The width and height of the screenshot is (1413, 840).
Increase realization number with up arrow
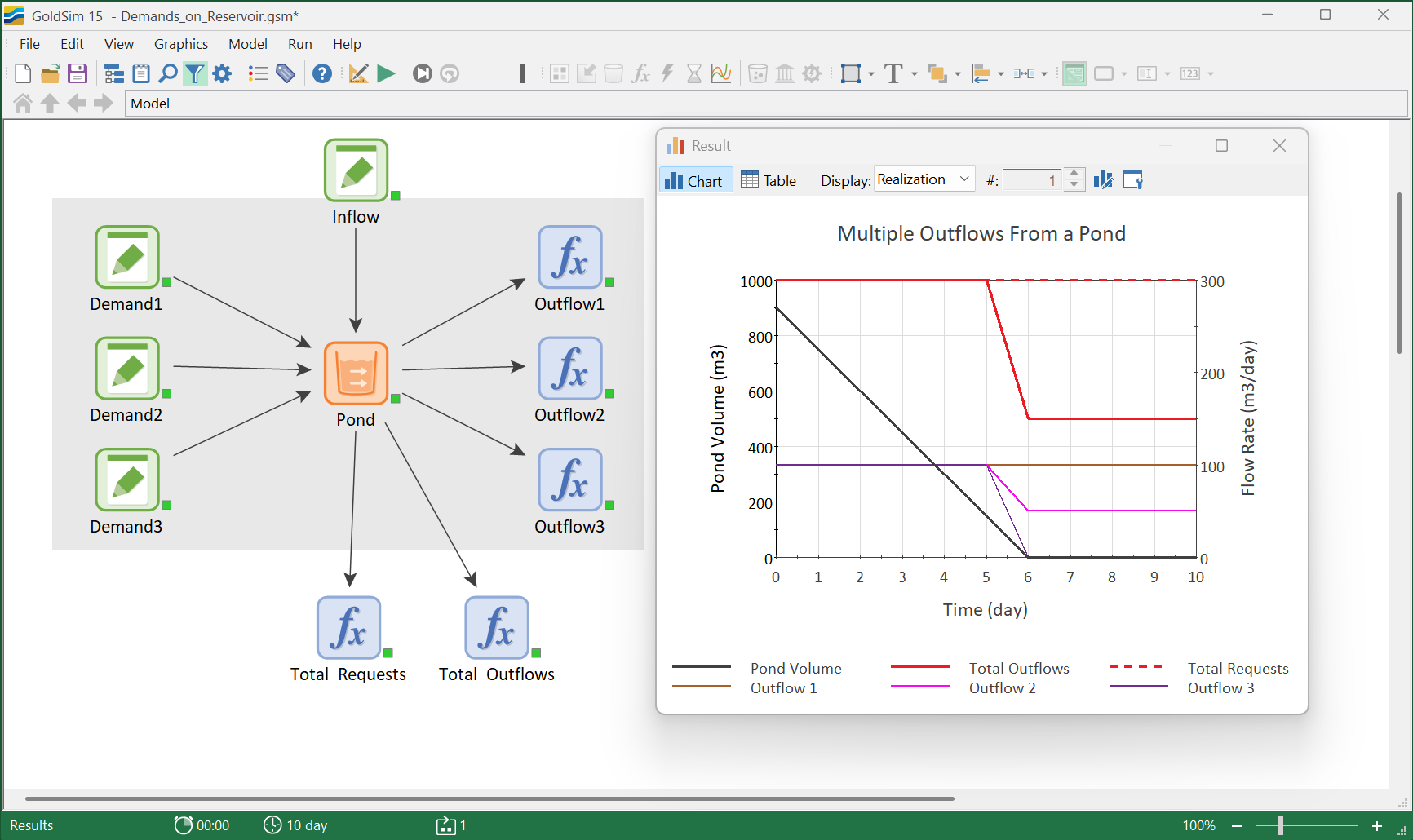point(1075,174)
